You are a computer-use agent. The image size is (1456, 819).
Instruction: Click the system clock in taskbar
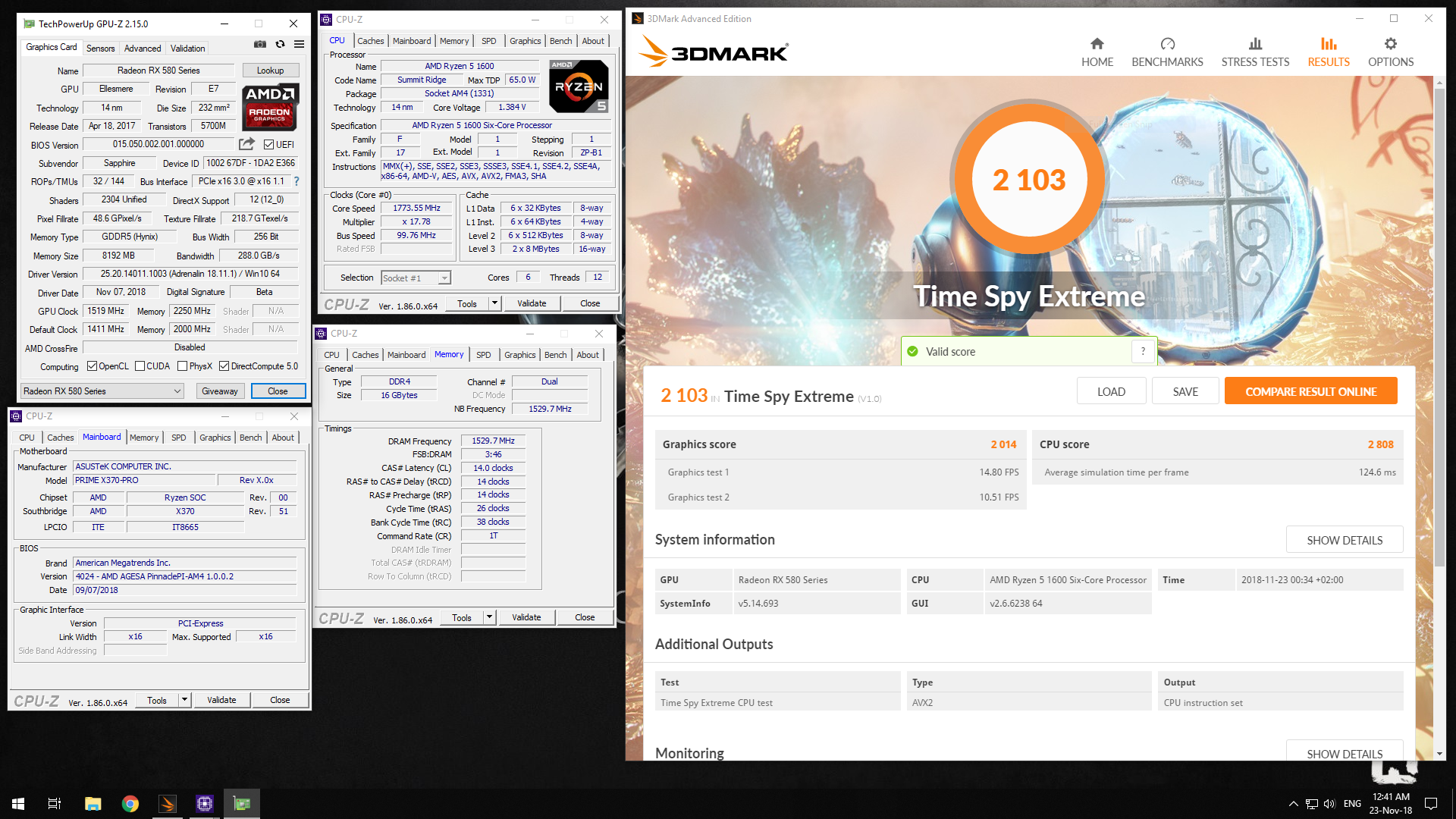pyautogui.click(x=1391, y=804)
